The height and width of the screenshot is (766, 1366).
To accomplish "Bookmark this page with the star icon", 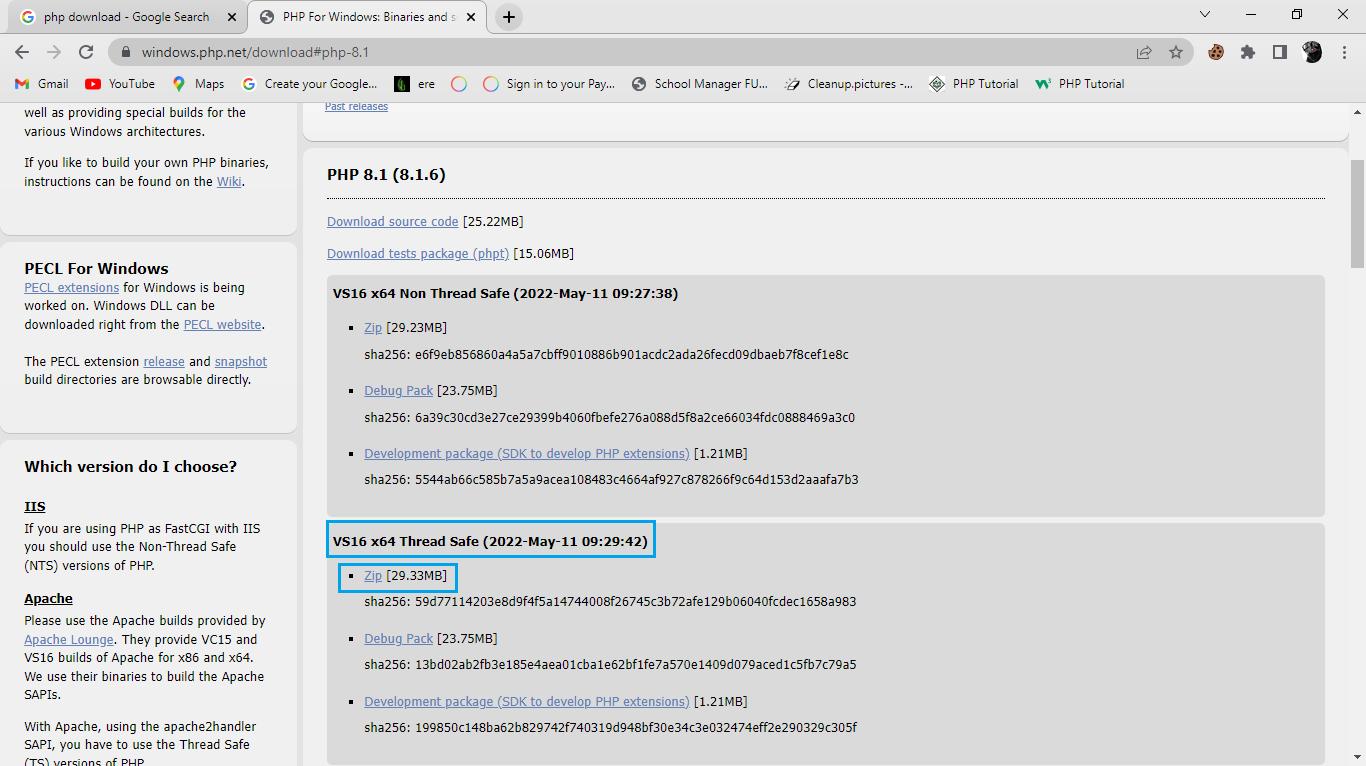I will click(x=1176, y=52).
